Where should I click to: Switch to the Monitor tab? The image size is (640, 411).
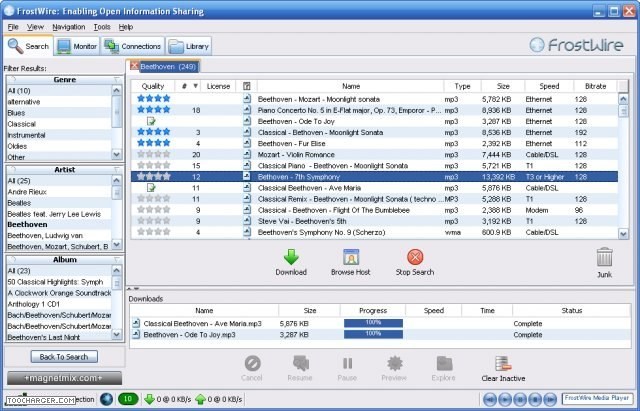77,46
